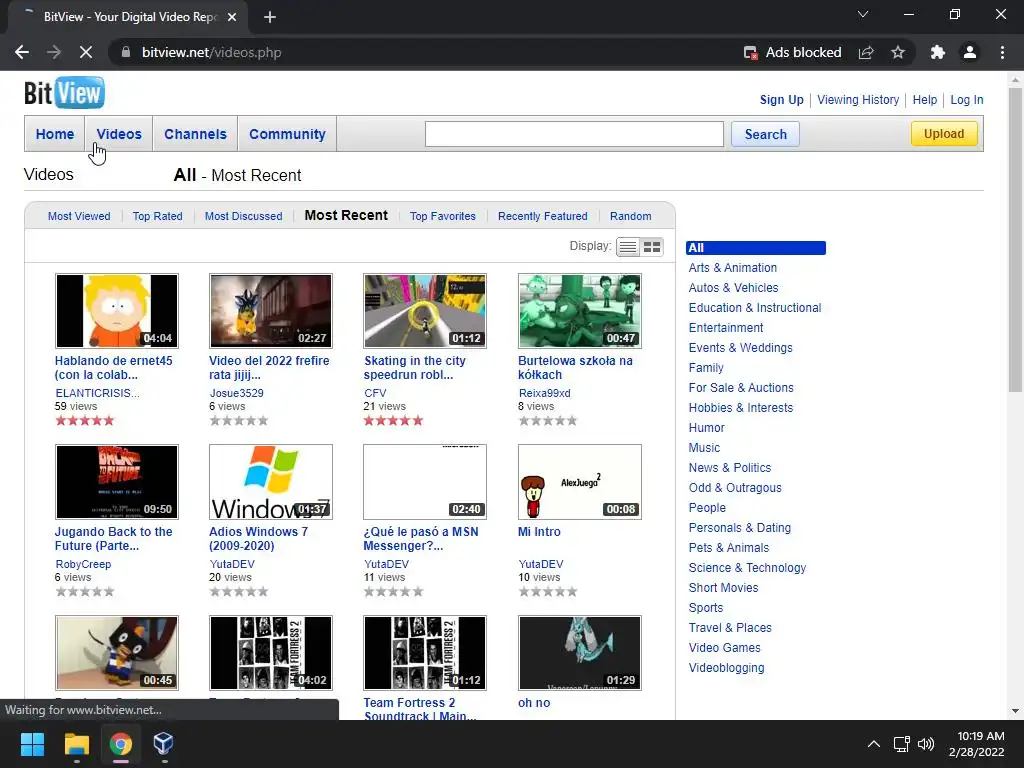Open Viewing History
Image resolution: width=1024 pixels, height=768 pixels.
[x=858, y=100]
